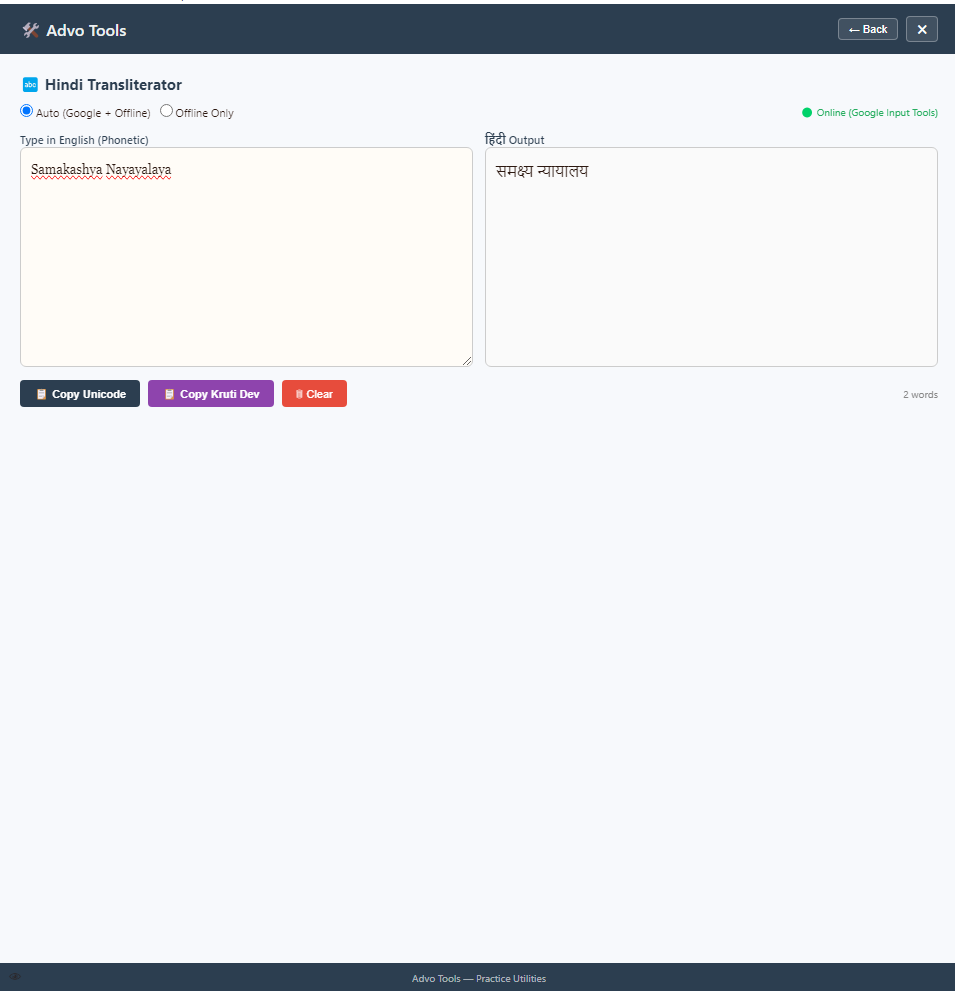Click the Hindi output text area
This screenshot has height=991, width=955.
click(711, 257)
